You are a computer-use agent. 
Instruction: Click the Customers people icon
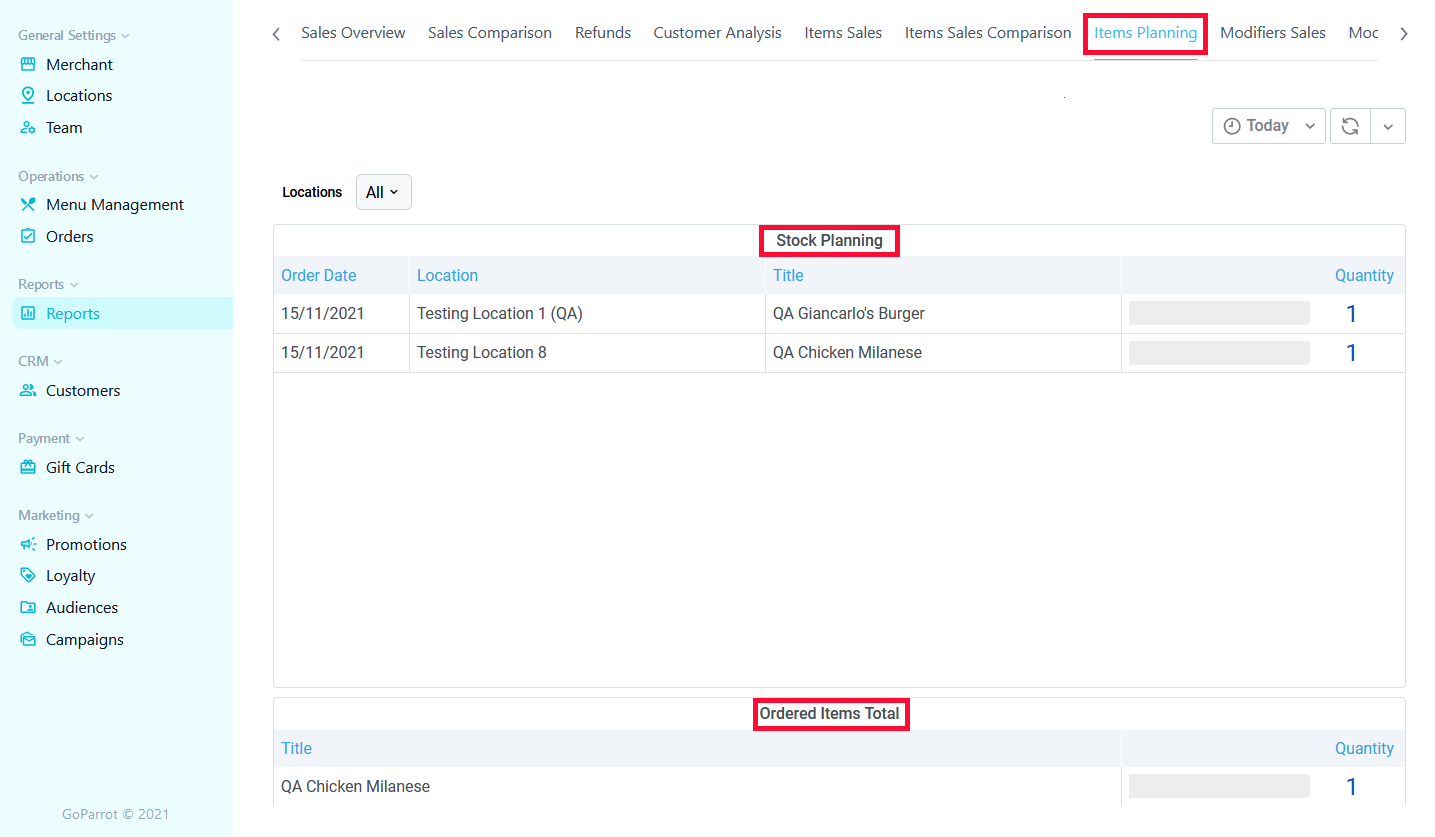[x=28, y=390]
